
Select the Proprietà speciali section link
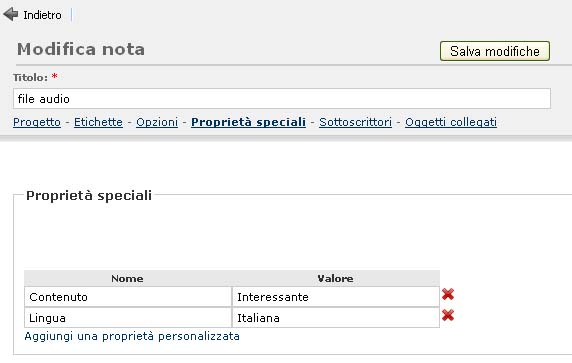coord(248,122)
